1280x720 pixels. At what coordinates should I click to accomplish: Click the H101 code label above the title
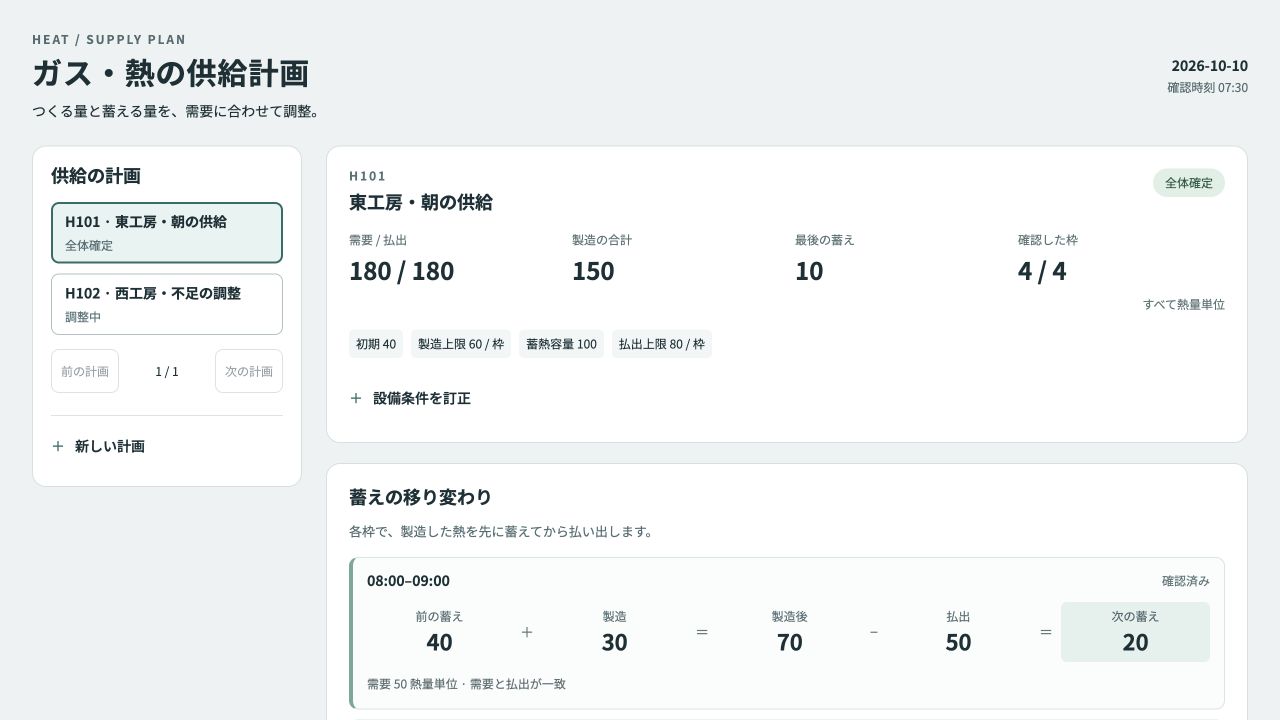tap(367, 176)
